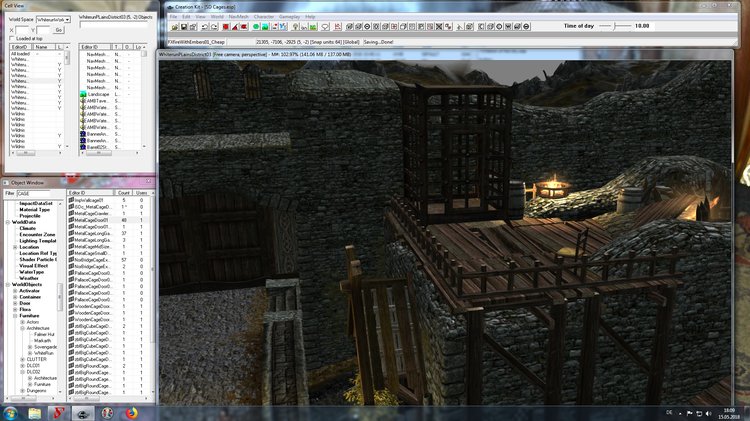
Task: Click the Creation Kit taskbar icon
Action: coord(83,413)
